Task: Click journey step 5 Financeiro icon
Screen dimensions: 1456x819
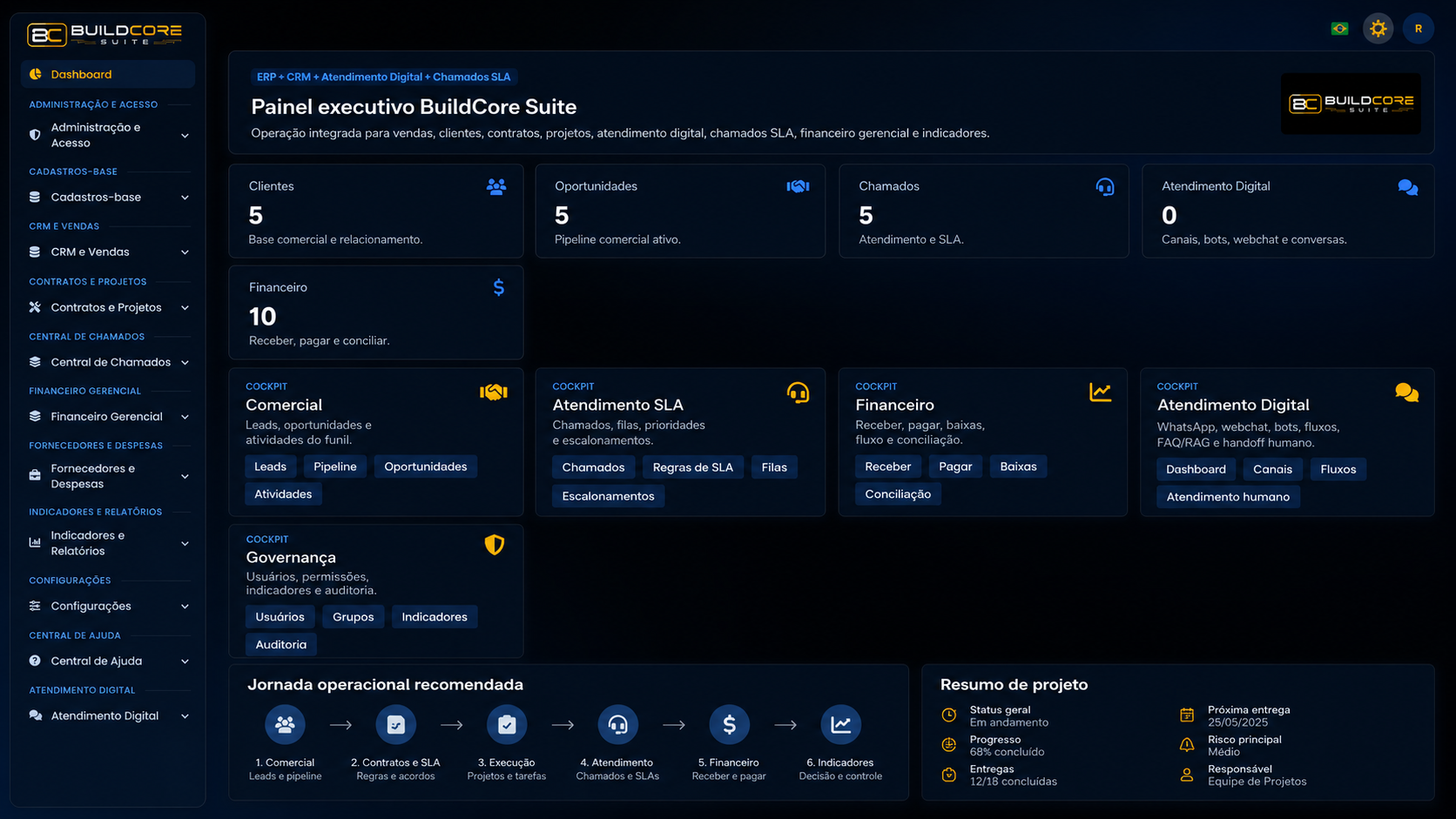Action: click(x=729, y=724)
